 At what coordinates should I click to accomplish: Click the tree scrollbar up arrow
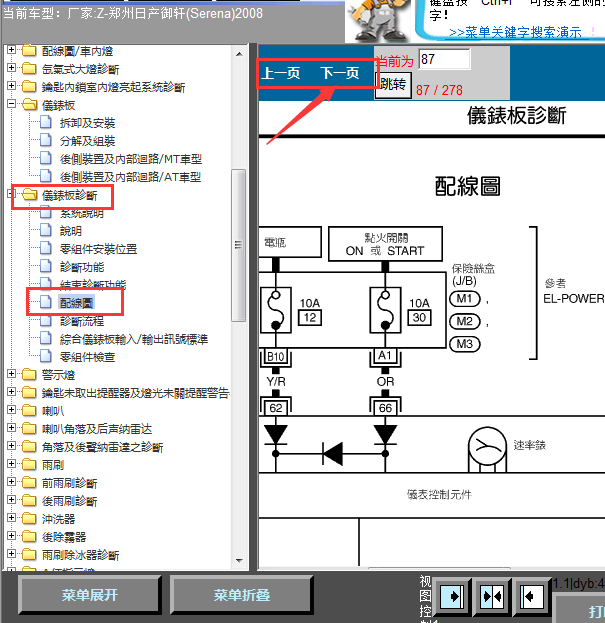[x=239, y=54]
